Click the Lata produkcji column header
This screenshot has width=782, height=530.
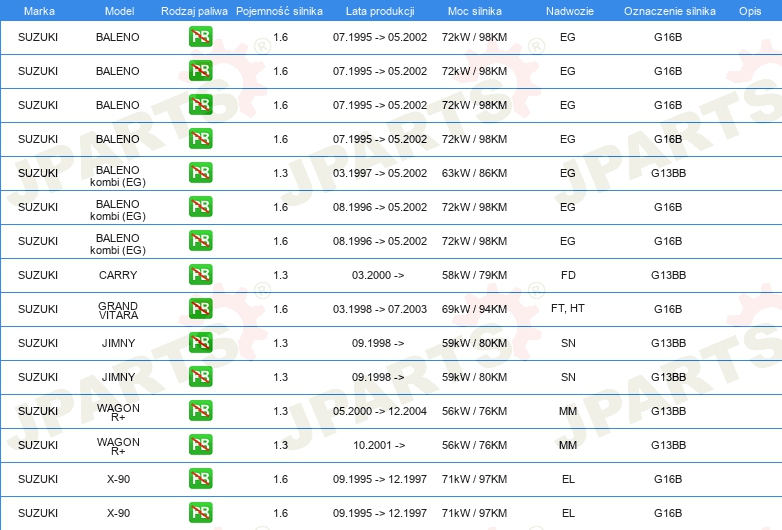380,11
